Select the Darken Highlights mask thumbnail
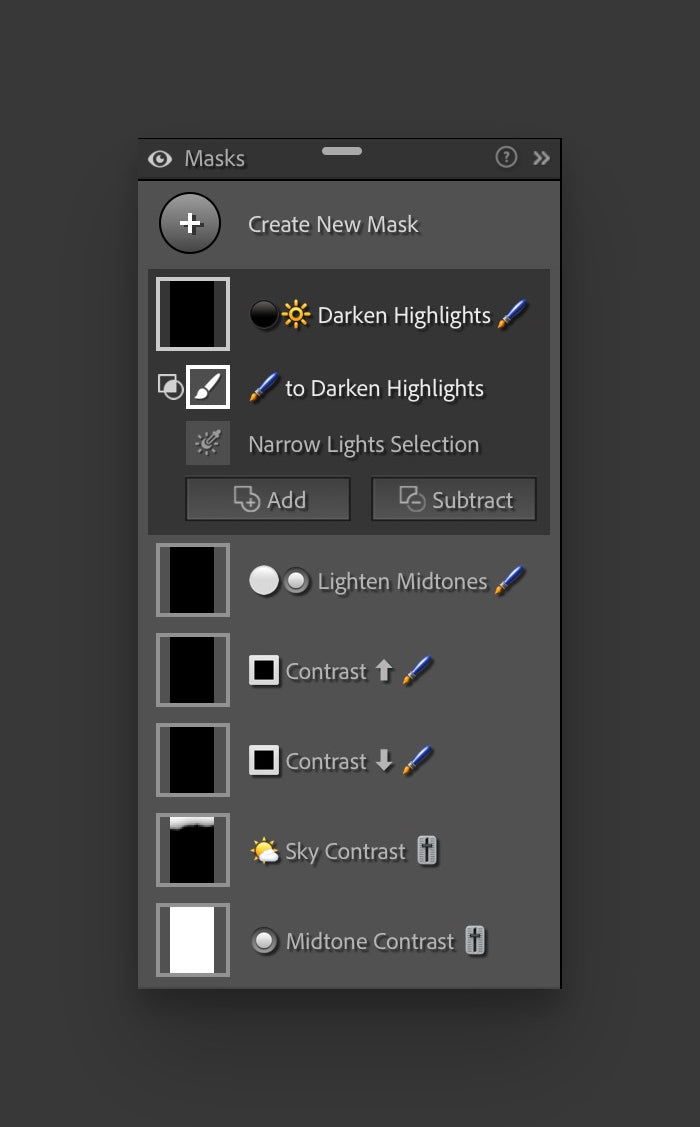Viewport: 700px width, 1127px height. pyautogui.click(x=193, y=314)
